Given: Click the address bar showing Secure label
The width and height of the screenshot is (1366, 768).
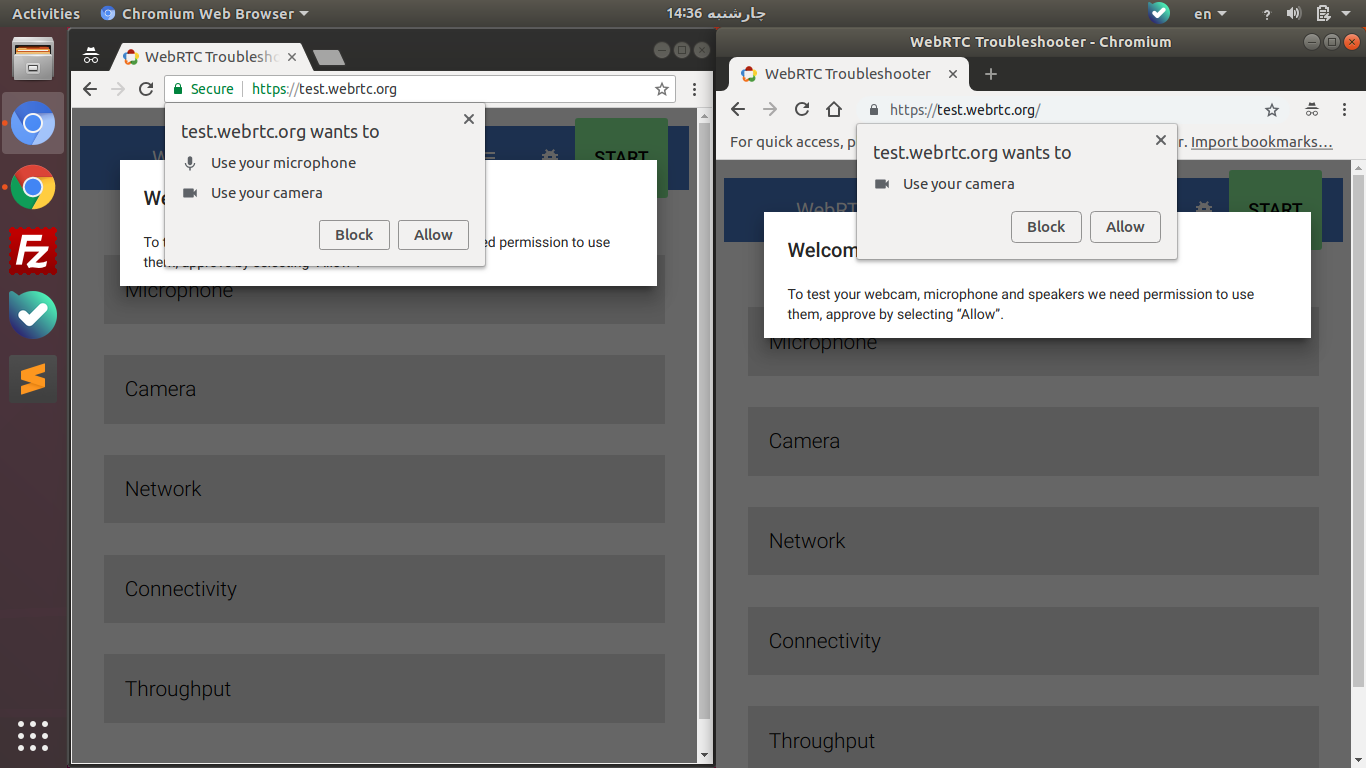Looking at the screenshot, I should pyautogui.click(x=420, y=89).
